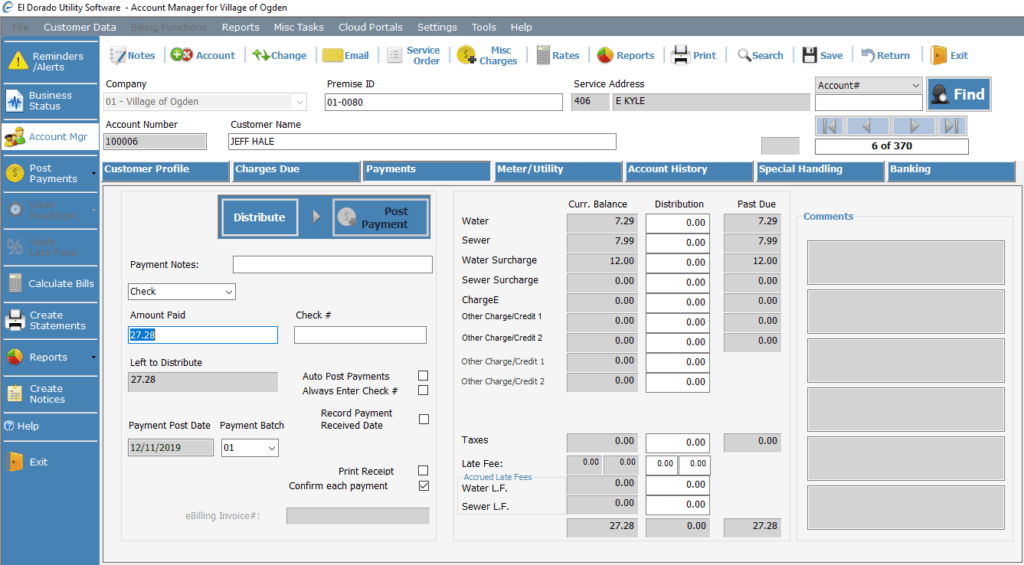
Task: Click the Account add/remove toolbar icon
Action: pyautogui.click(x=182, y=55)
